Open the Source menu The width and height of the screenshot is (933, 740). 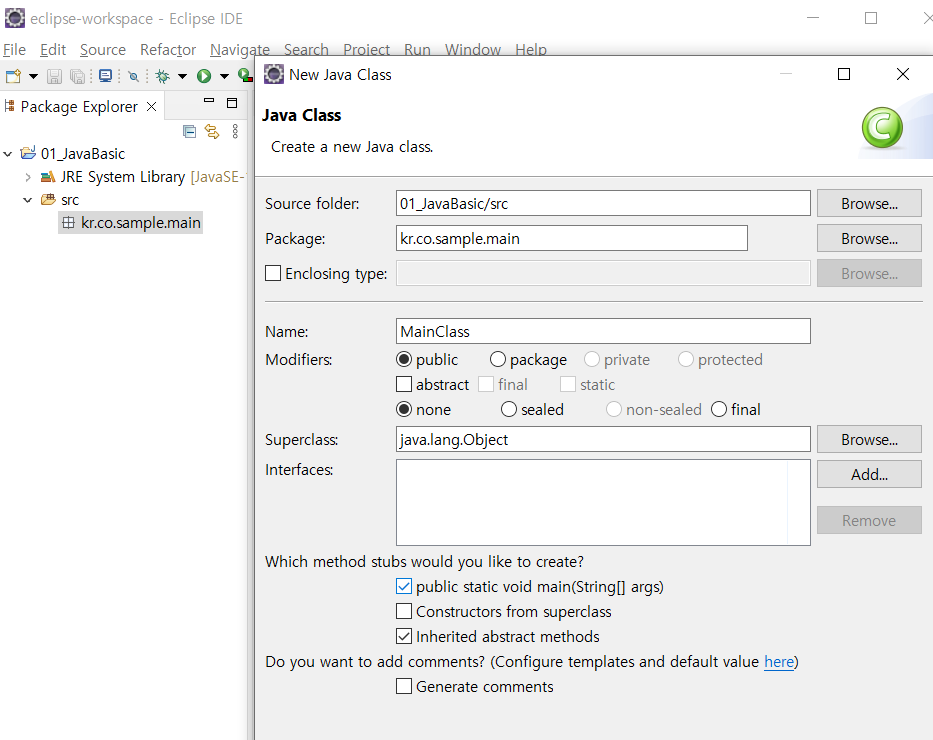click(103, 49)
